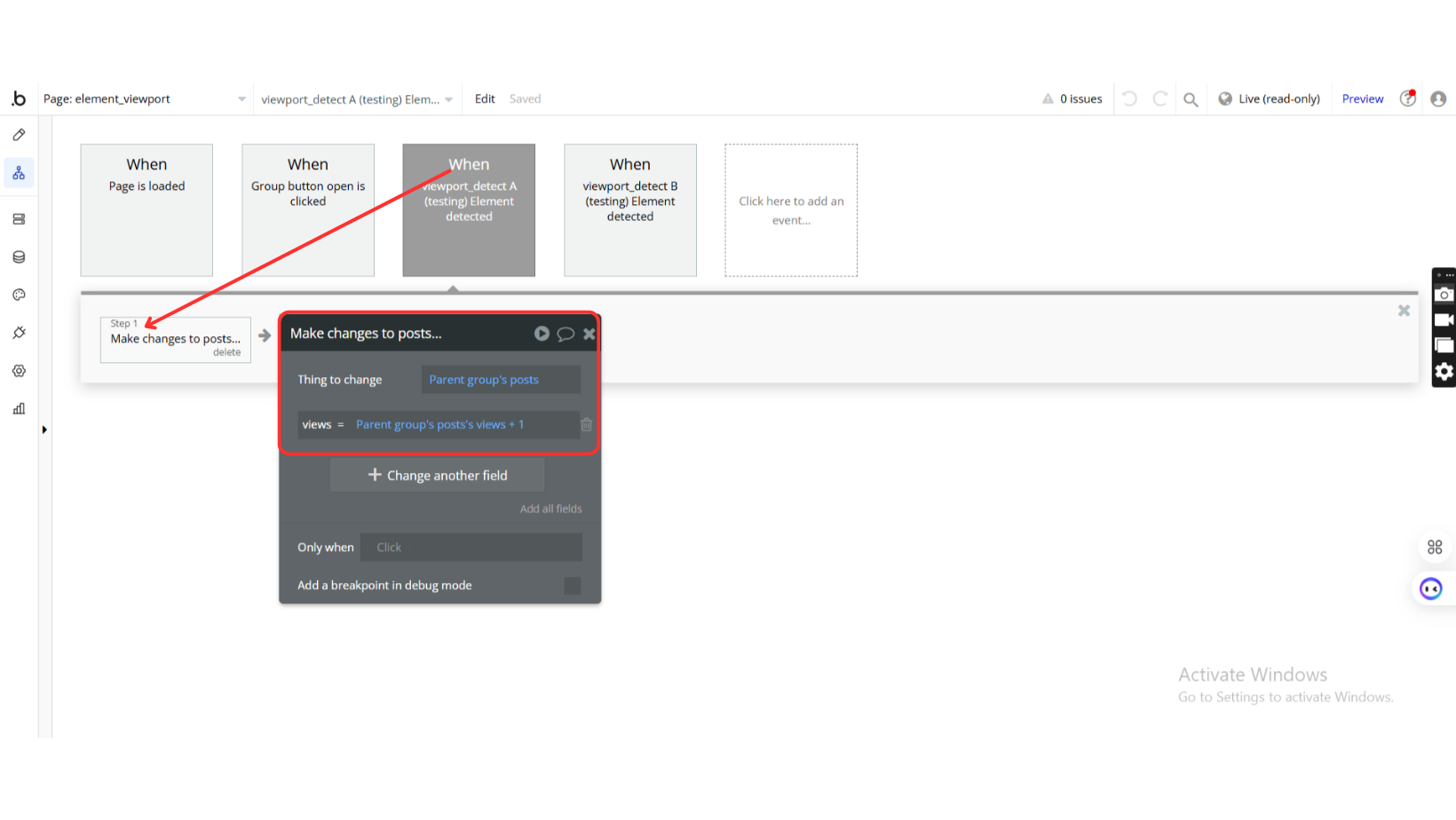Click the purple assistant face icon
The image size is (1456, 820).
pyautogui.click(x=1431, y=588)
